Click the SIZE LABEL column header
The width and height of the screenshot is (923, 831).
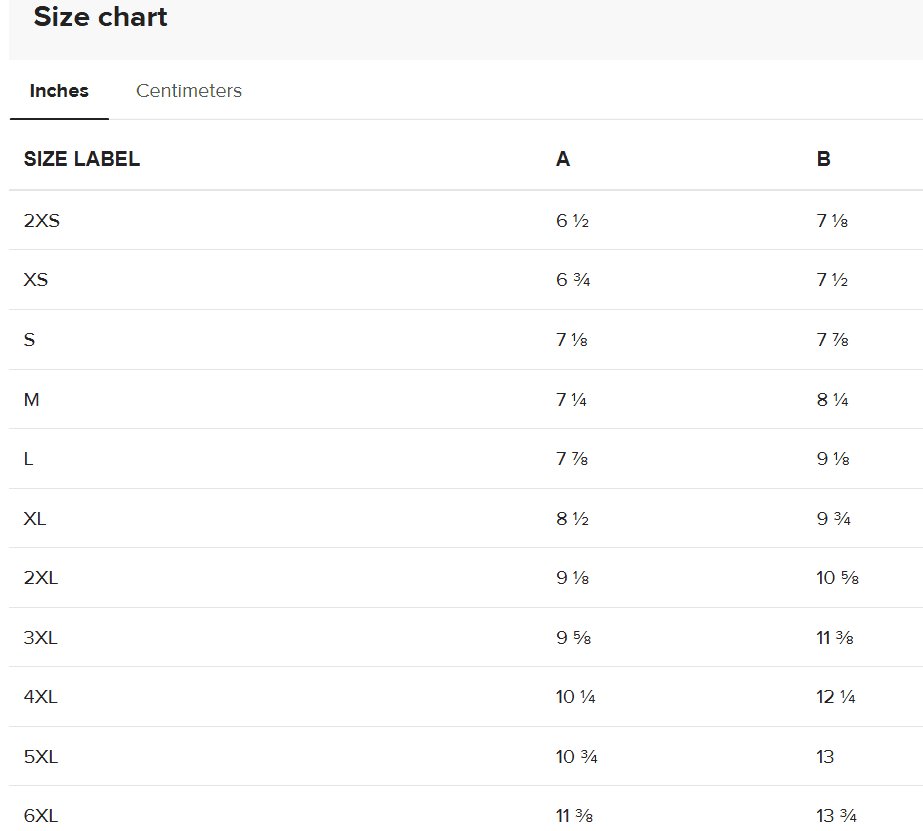tap(82, 159)
